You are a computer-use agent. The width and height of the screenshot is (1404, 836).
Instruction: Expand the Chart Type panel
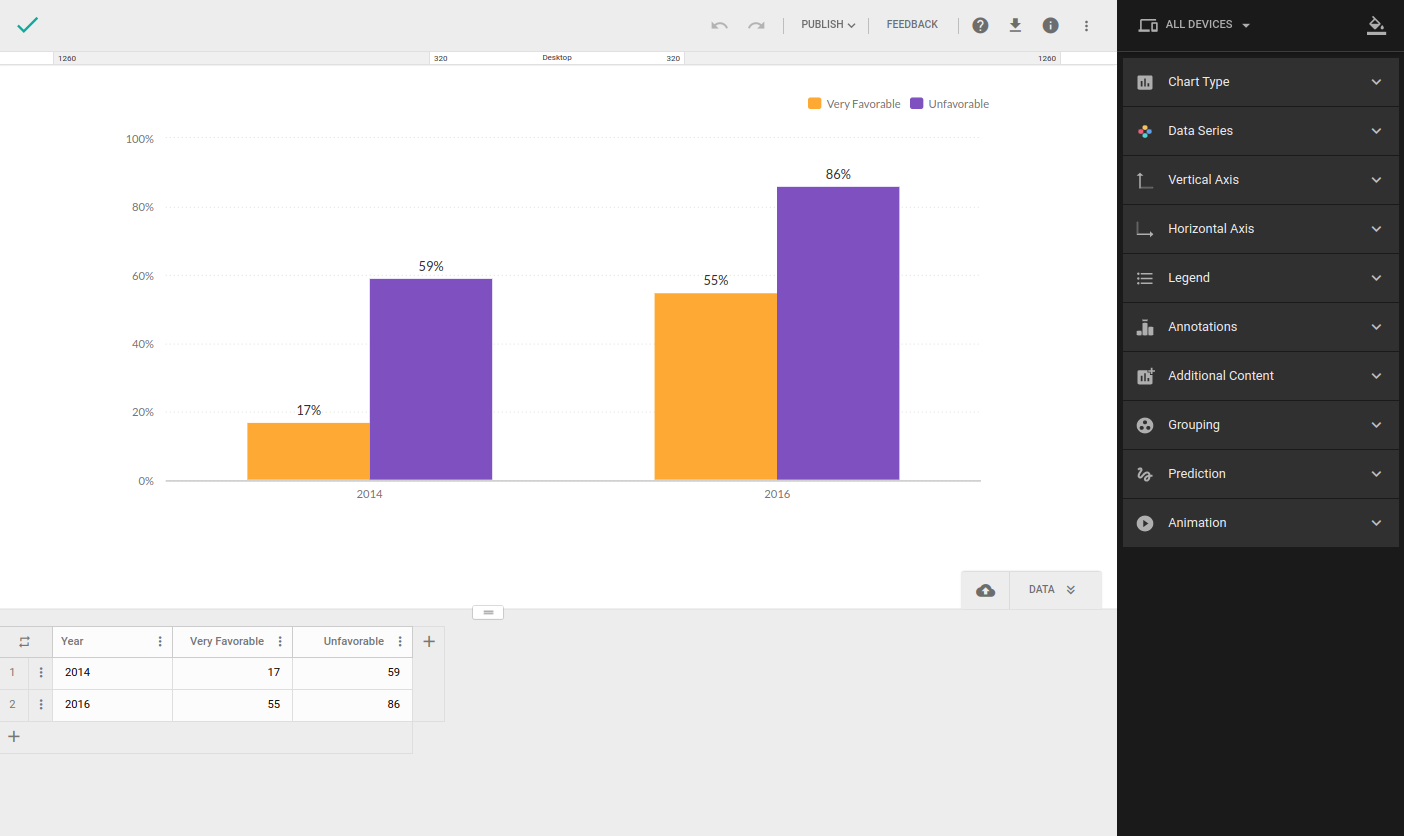click(x=1260, y=82)
